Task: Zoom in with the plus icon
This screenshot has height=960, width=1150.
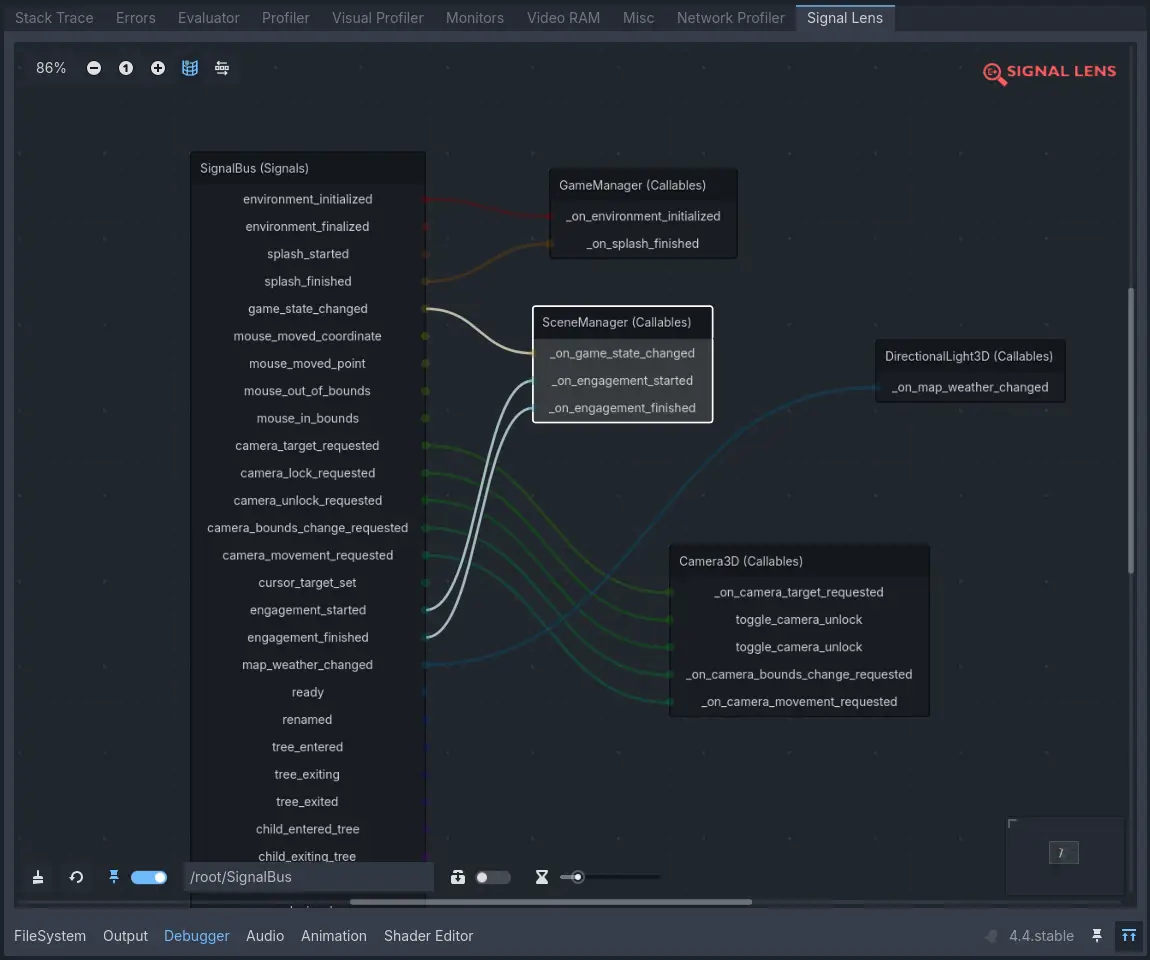Action: click(158, 68)
